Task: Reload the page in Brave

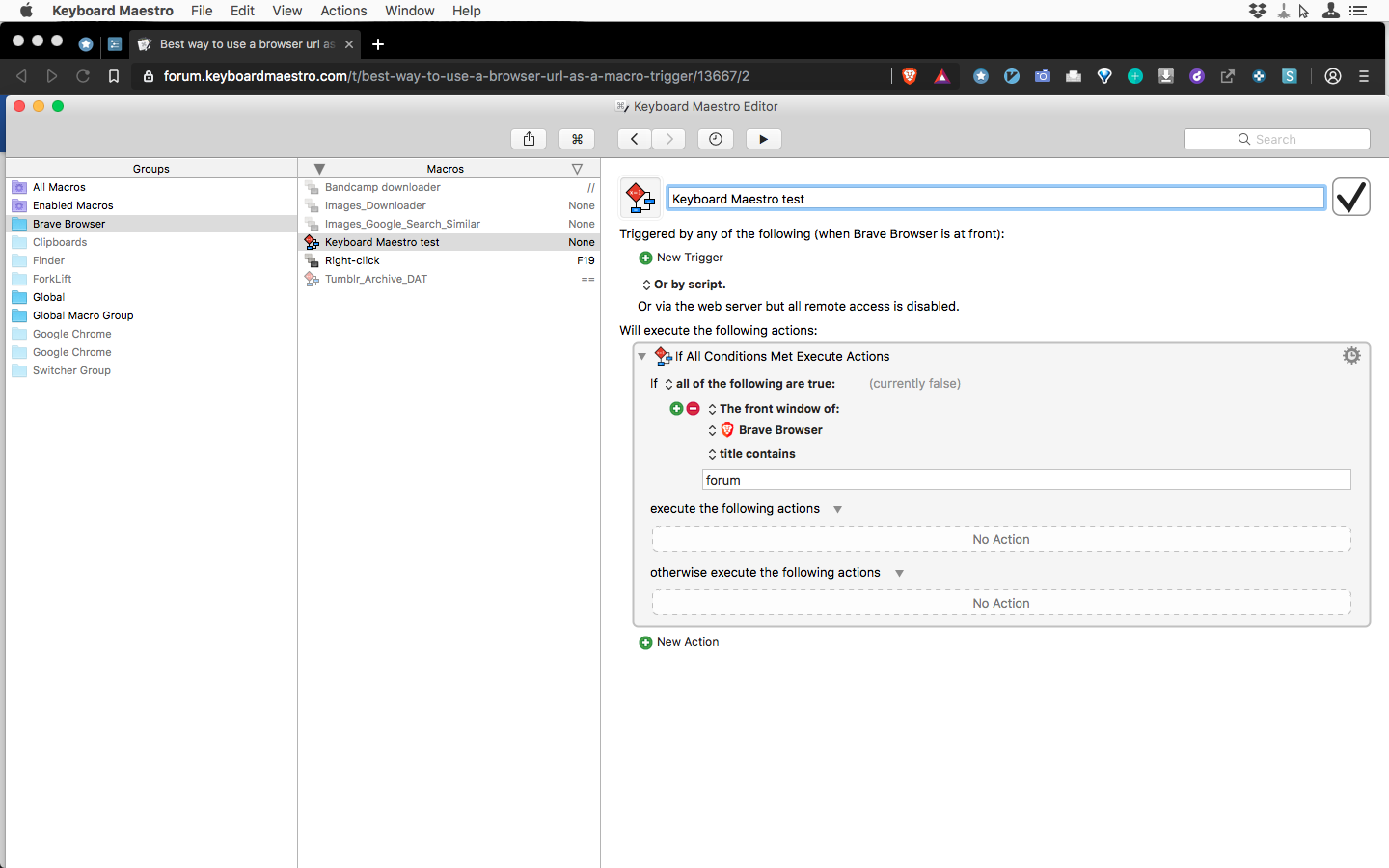Action: click(x=83, y=76)
